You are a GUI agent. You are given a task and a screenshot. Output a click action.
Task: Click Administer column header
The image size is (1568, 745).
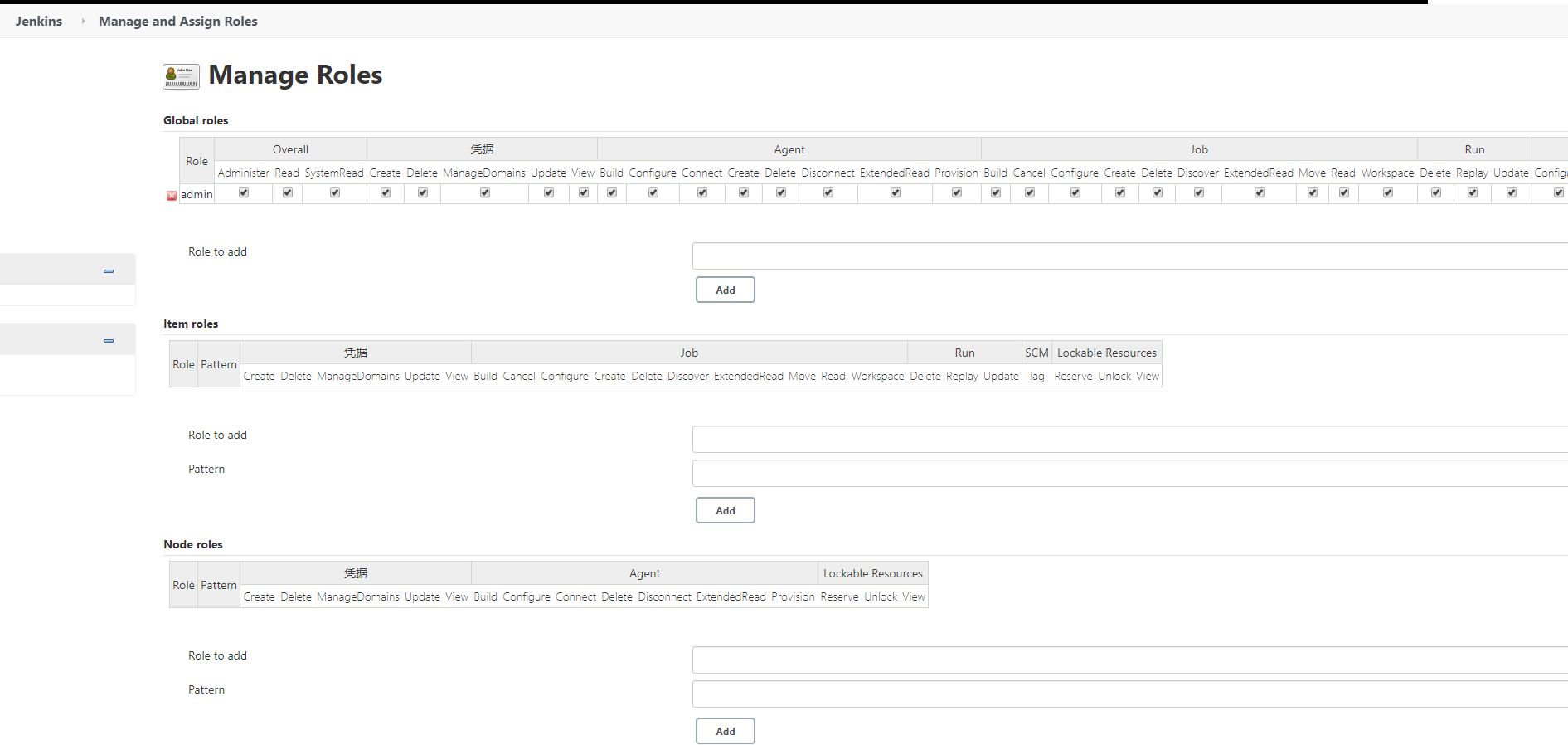click(x=244, y=173)
